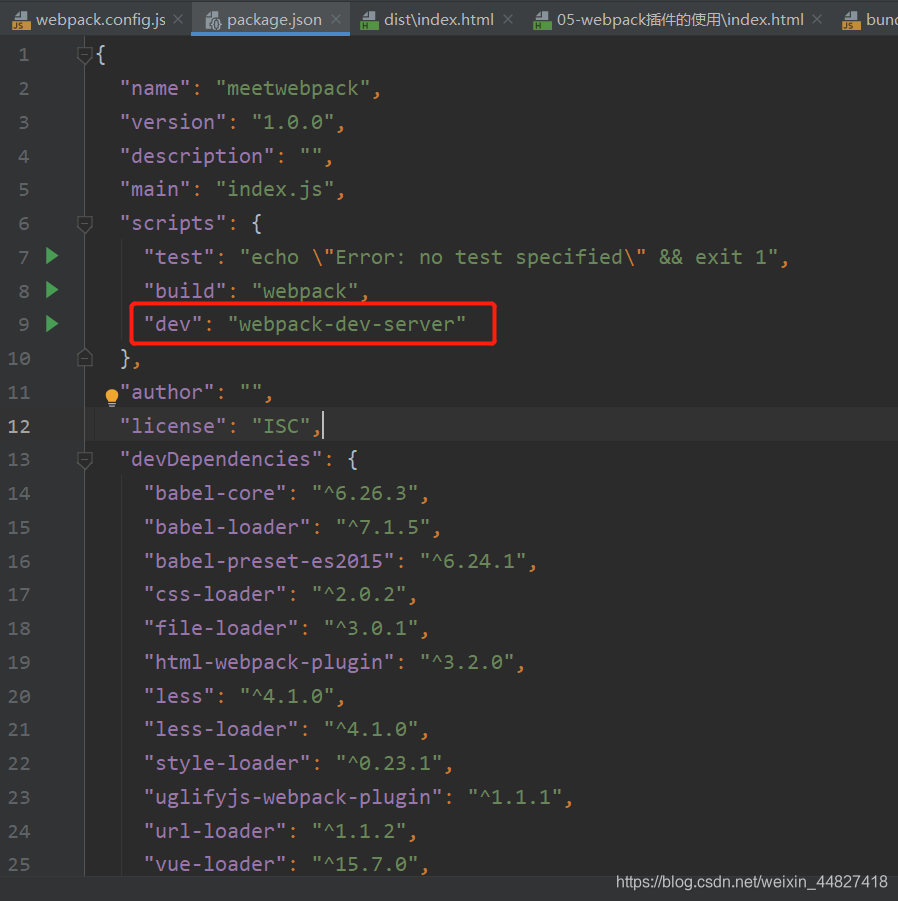Screen dimensions: 898x901
Task: Click line number 1 in the gutter
Action: tap(24, 55)
